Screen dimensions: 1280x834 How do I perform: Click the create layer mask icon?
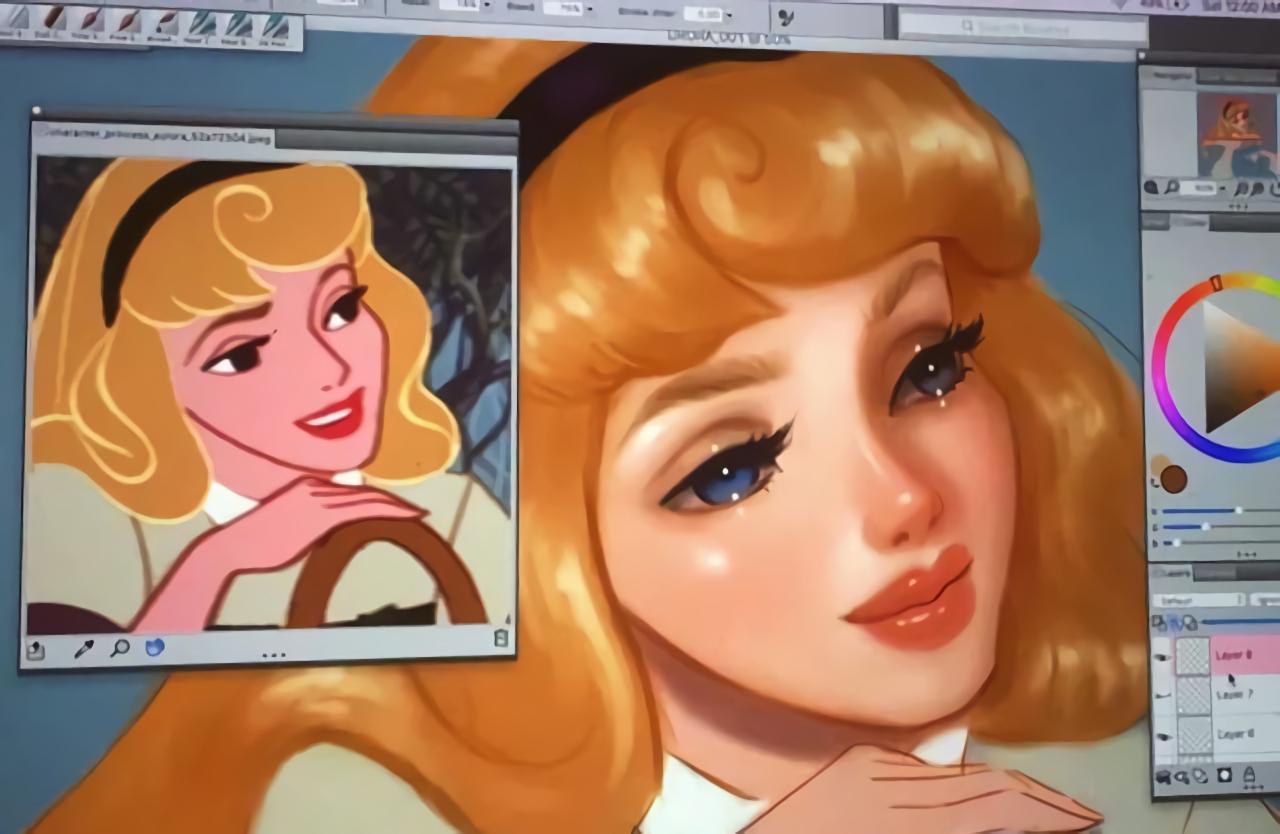coord(1224,775)
